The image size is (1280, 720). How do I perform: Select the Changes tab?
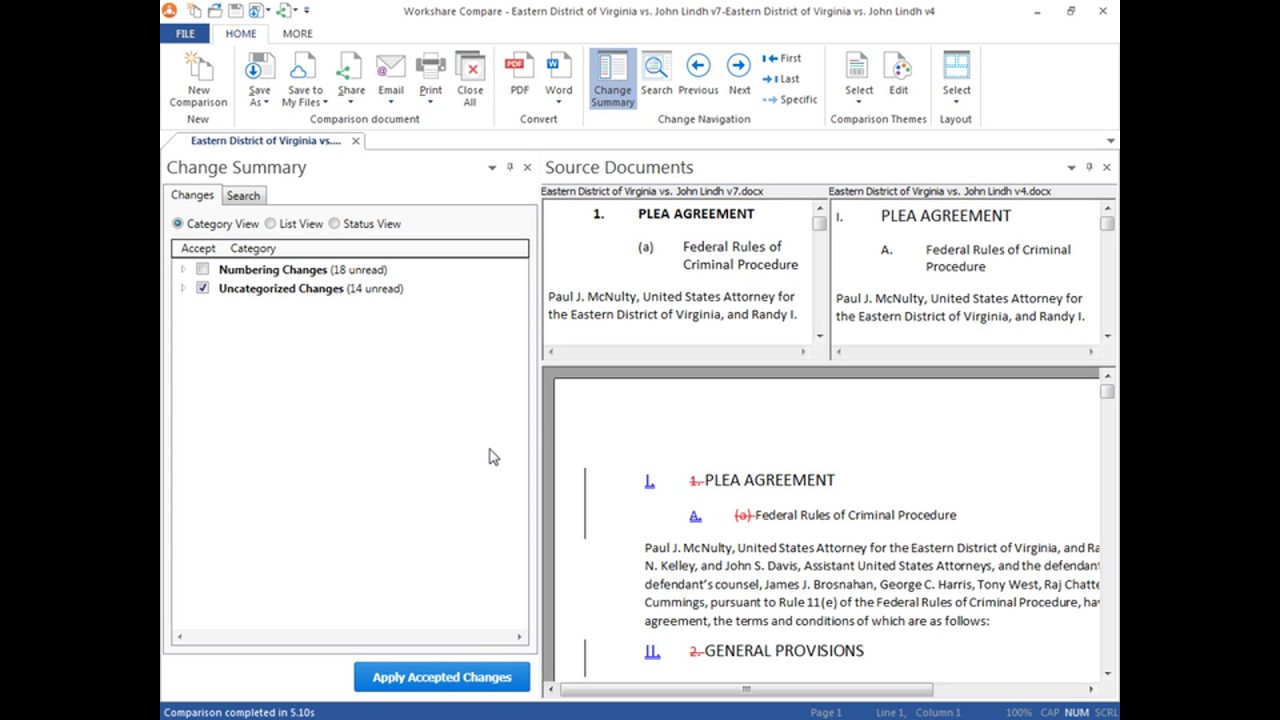click(192, 195)
